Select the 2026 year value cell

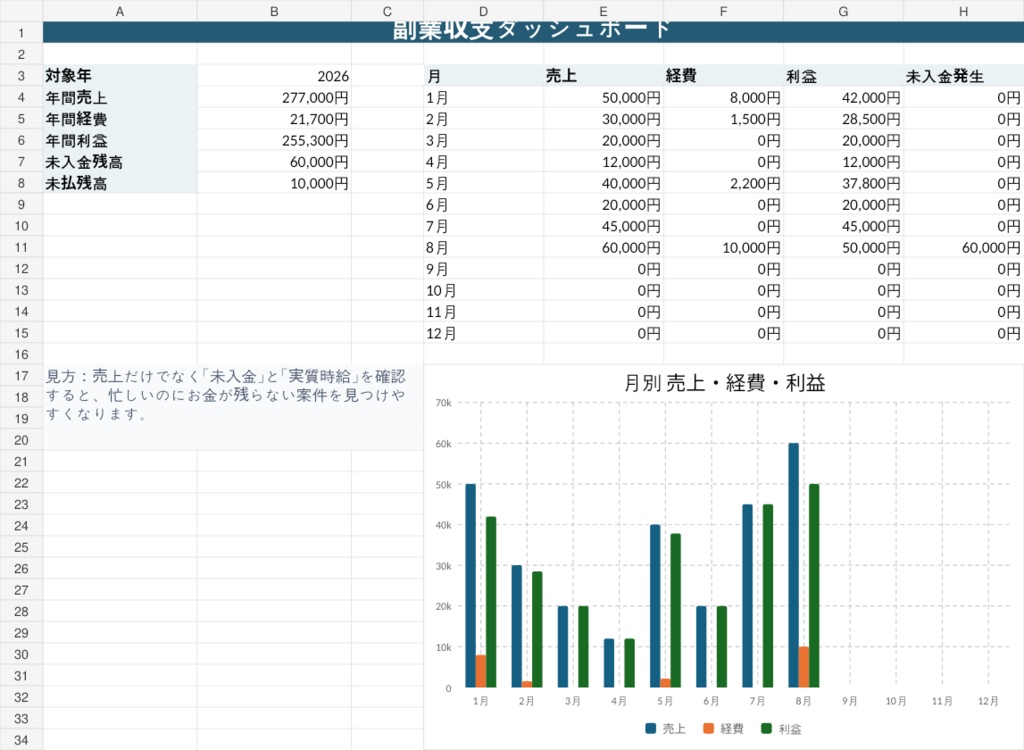tap(274, 76)
